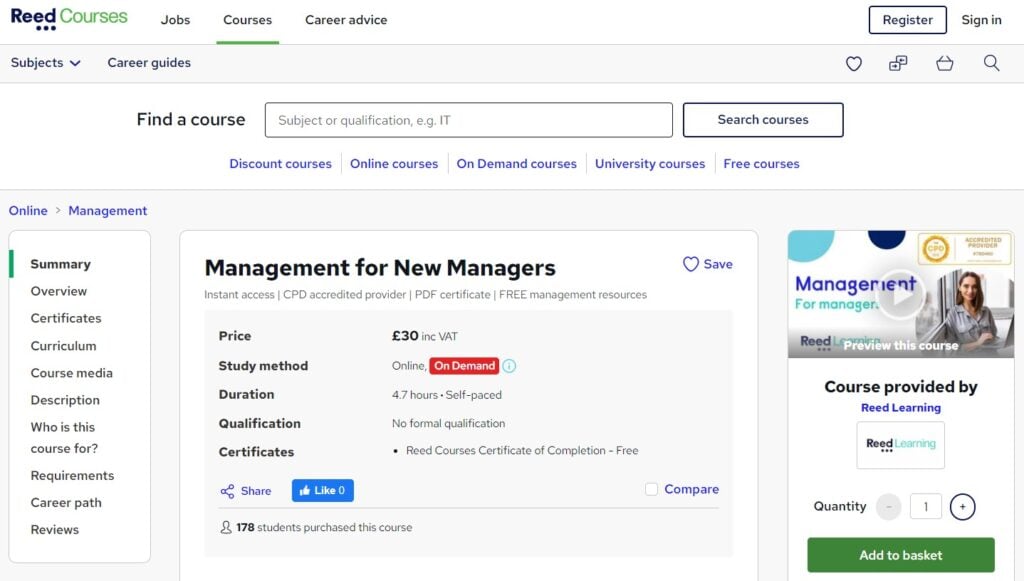Jump to Reviews in the sidebar

(x=55, y=529)
